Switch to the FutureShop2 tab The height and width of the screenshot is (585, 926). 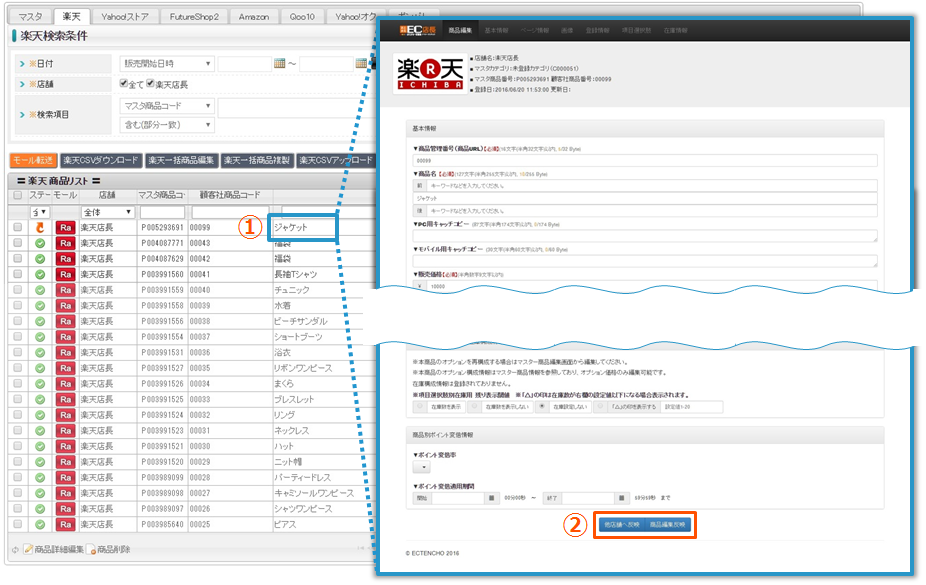pyautogui.click(x=194, y=17)
